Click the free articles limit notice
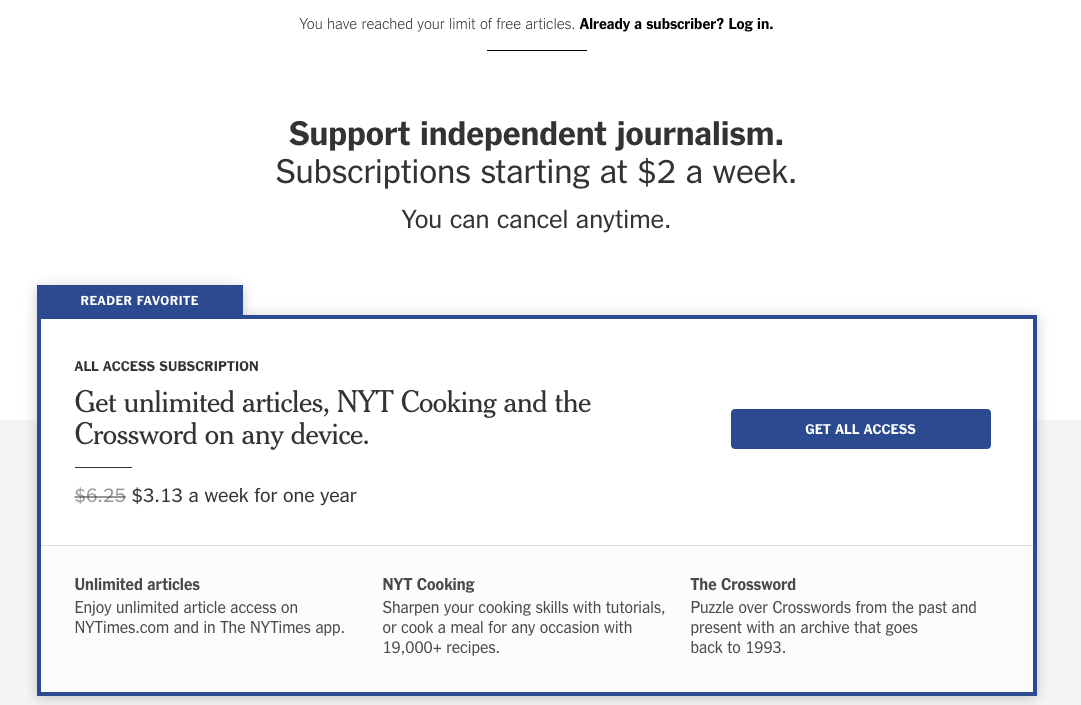The width and height of the screenshot is (1081, 705). pos(437,24)
